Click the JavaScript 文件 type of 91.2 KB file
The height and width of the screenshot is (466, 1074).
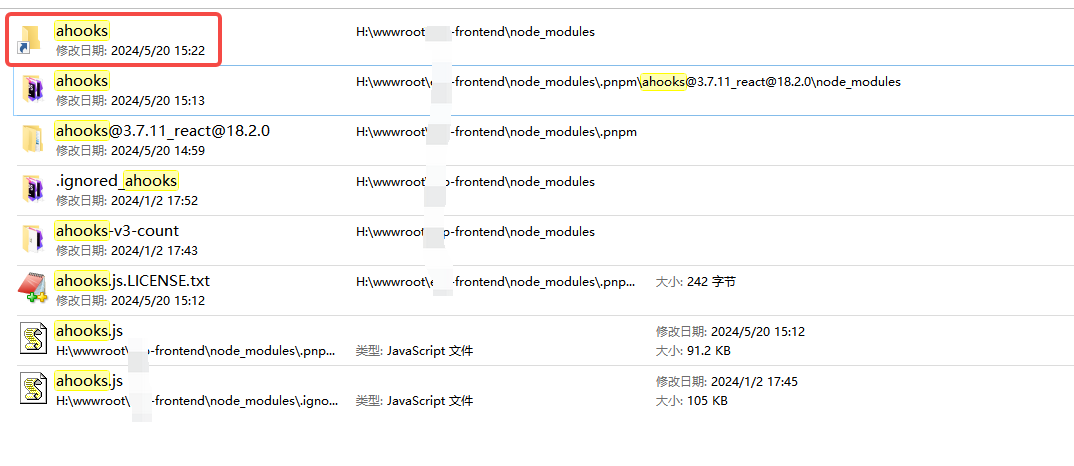point(430,351)
